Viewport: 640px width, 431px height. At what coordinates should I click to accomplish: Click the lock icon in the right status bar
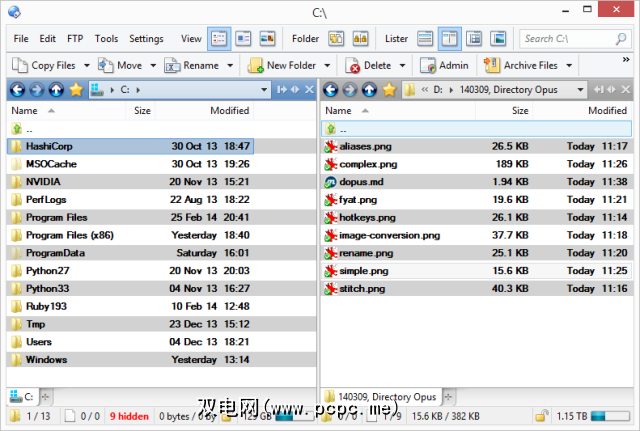pos(542,416)
